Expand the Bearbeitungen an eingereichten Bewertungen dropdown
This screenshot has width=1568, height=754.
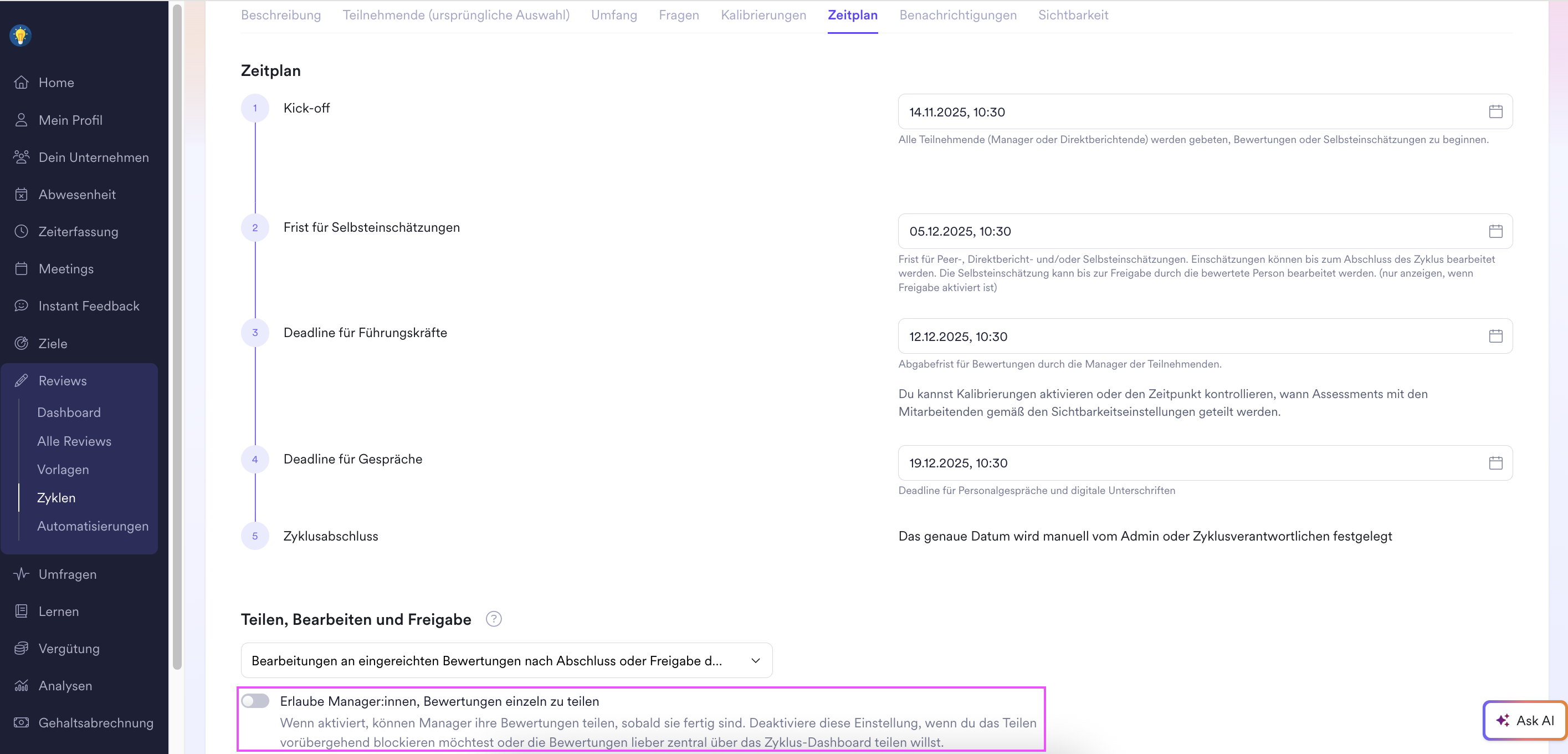[x=506, y=661]
